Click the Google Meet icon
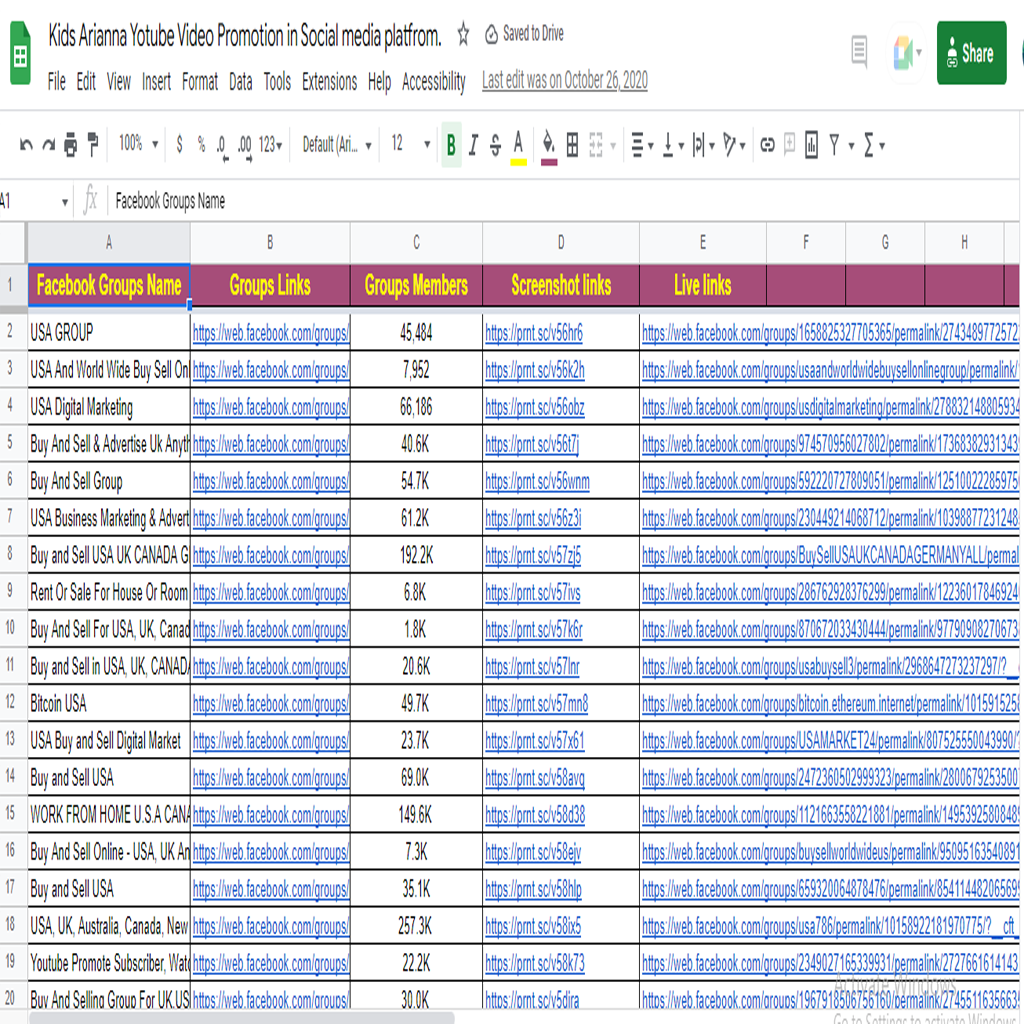This screenshot has height=1024, width=1024. point(904,53)
